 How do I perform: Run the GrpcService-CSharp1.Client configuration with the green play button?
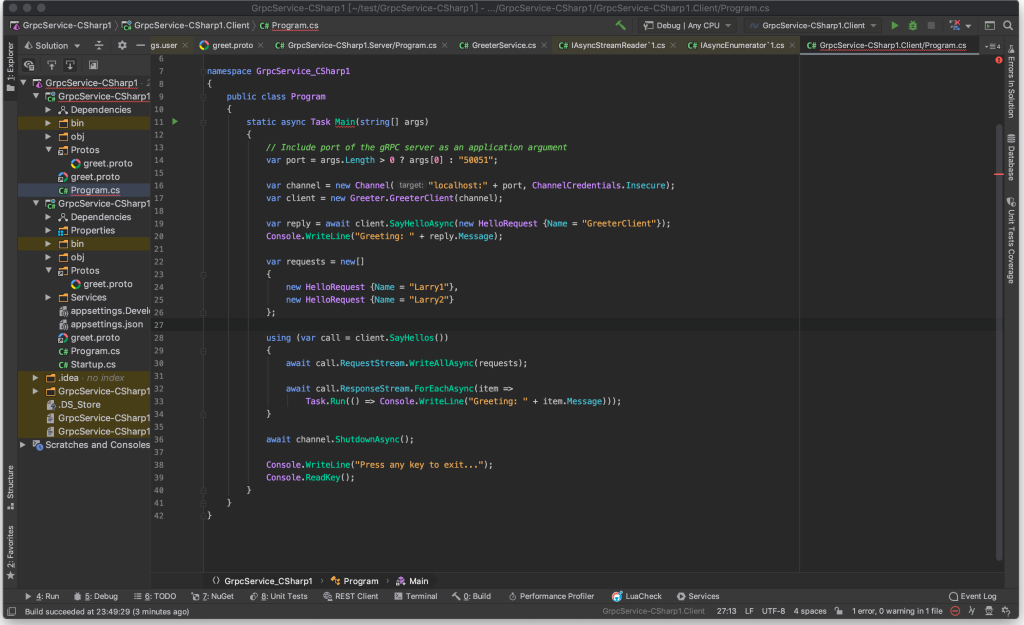[x=895, y=25]
